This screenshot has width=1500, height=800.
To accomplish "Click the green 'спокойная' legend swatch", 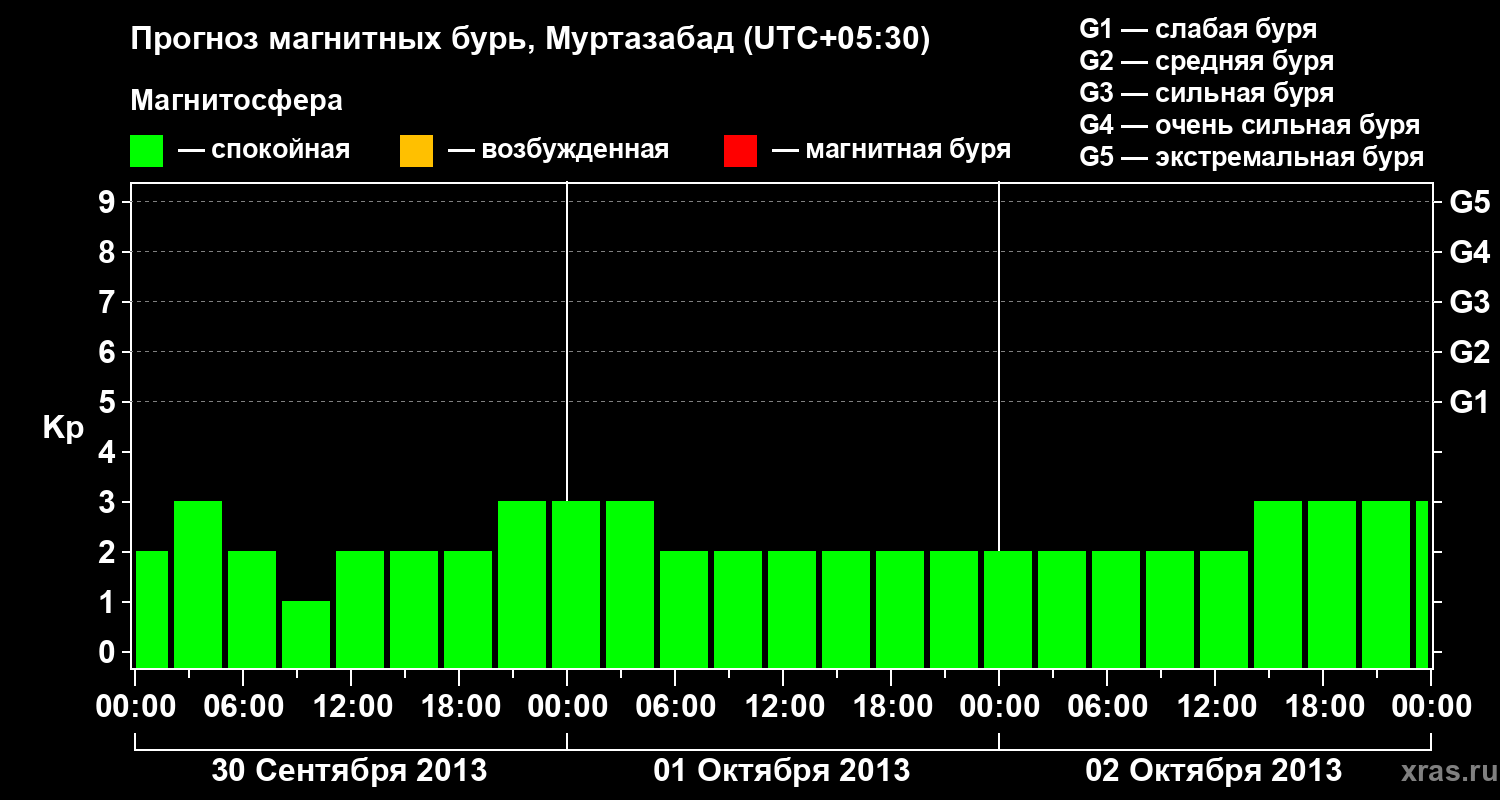I will pyautogui.click(x=147, y=150).
